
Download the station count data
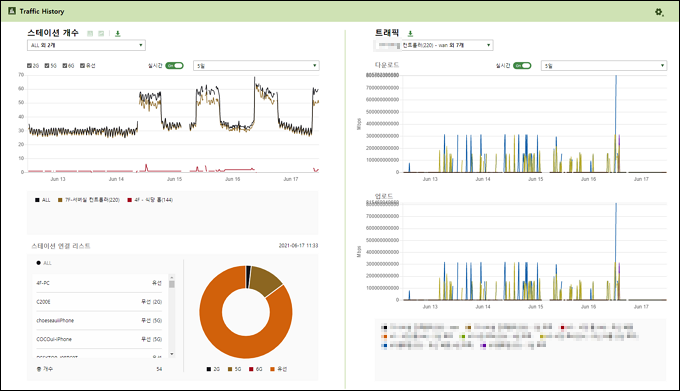point(118,33)
